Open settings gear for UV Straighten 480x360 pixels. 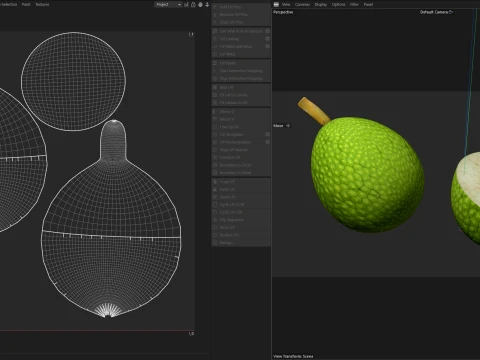(267, 134)
